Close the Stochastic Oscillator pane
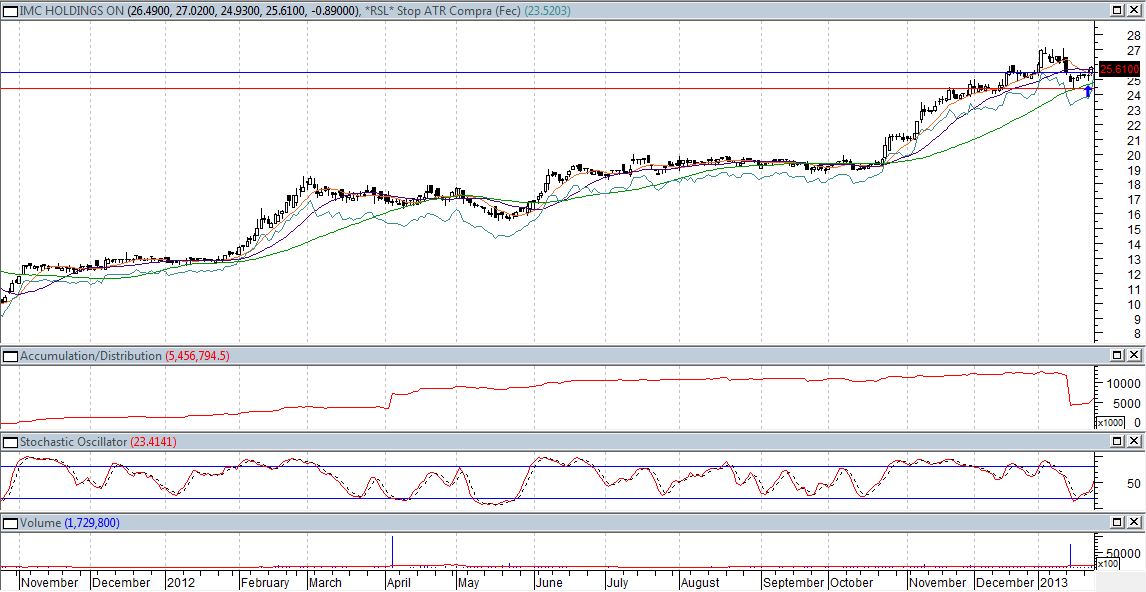The height and width of the screenshot is (592, 1146). [1136, 441]
